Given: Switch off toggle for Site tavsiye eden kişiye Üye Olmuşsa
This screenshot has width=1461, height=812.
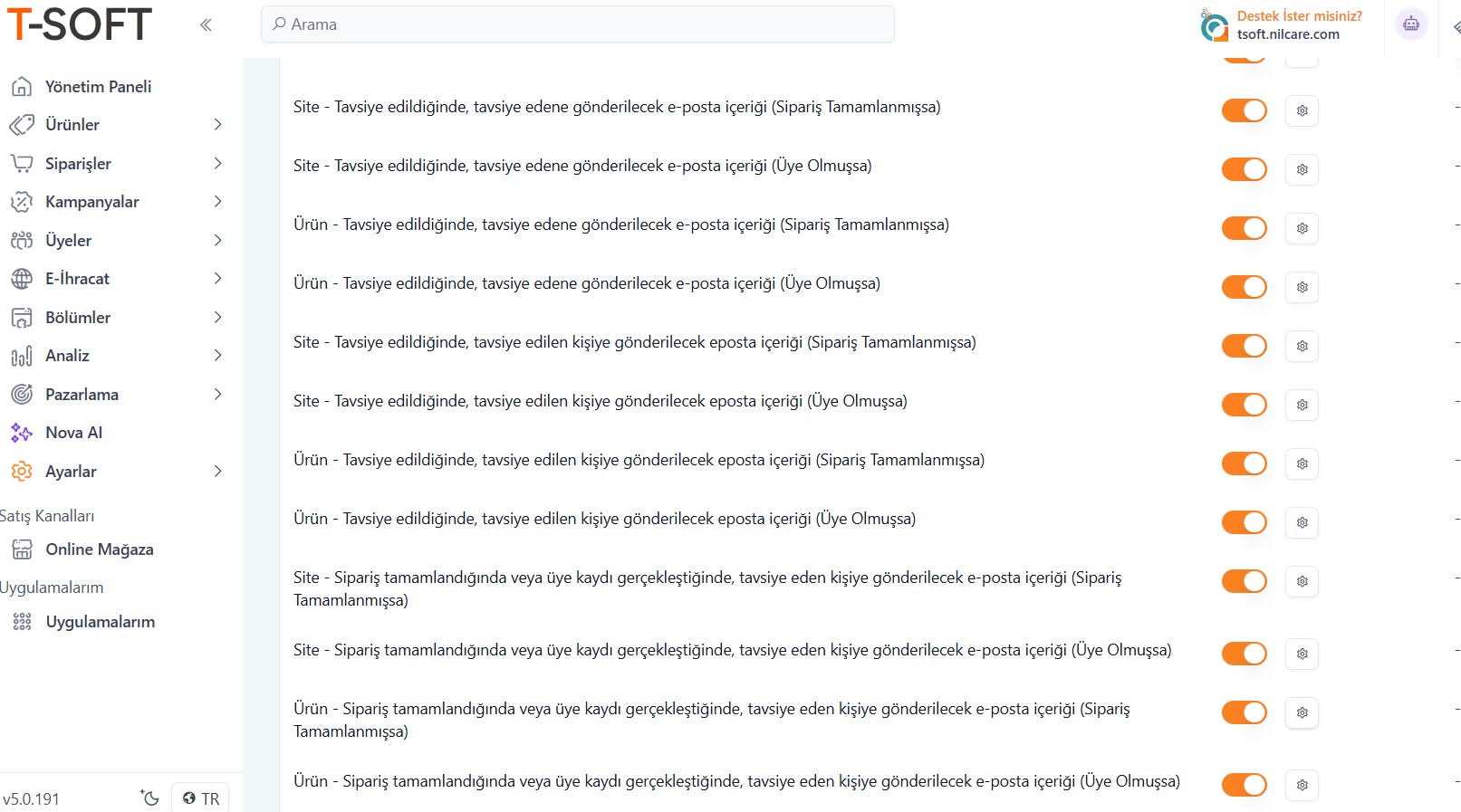Looking at the screenshot, I should 1244,654.
